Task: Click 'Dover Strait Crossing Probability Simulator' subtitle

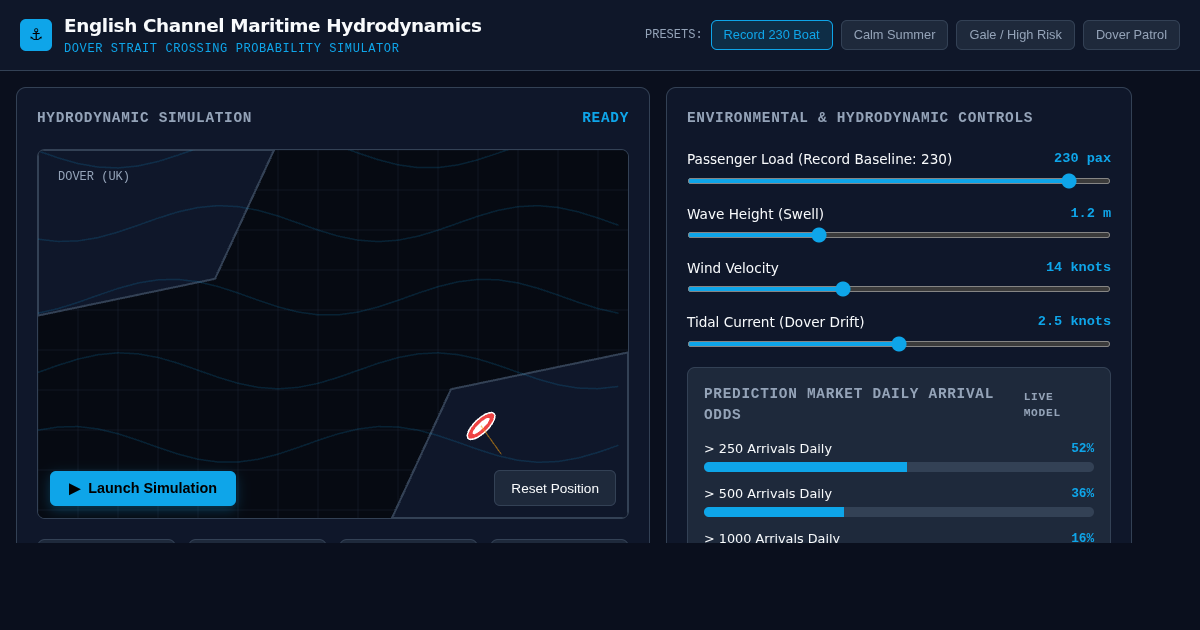Action: tap(231, 49)
